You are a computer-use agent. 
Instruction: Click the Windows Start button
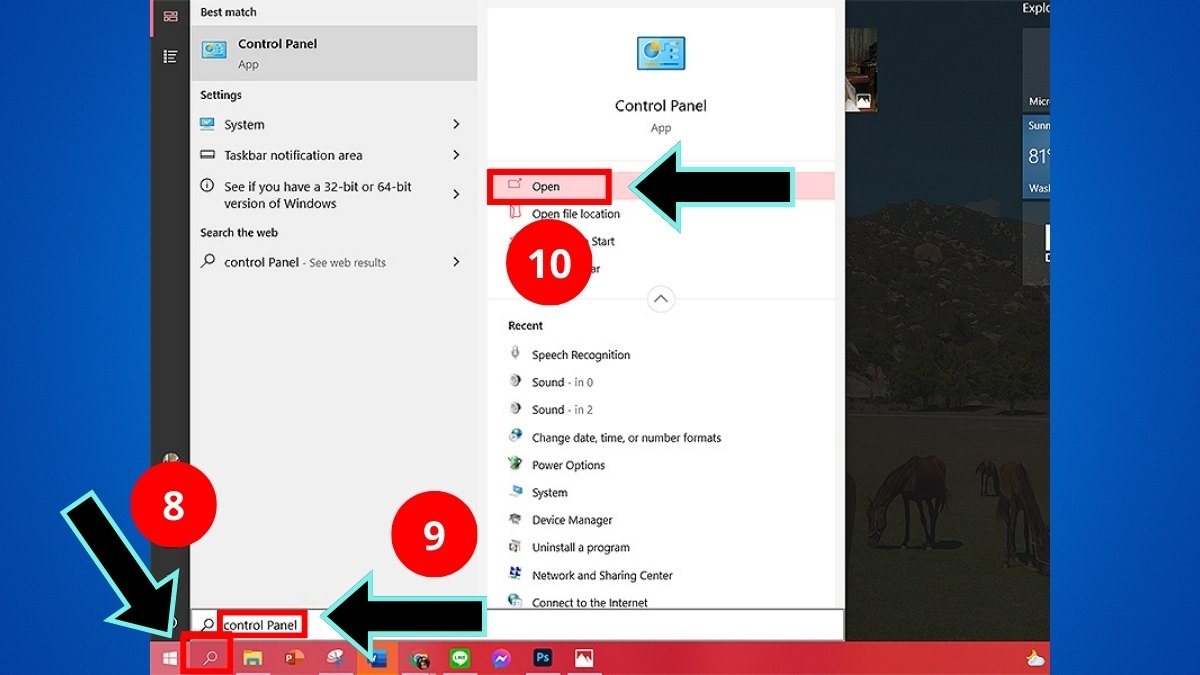point(170,658)
